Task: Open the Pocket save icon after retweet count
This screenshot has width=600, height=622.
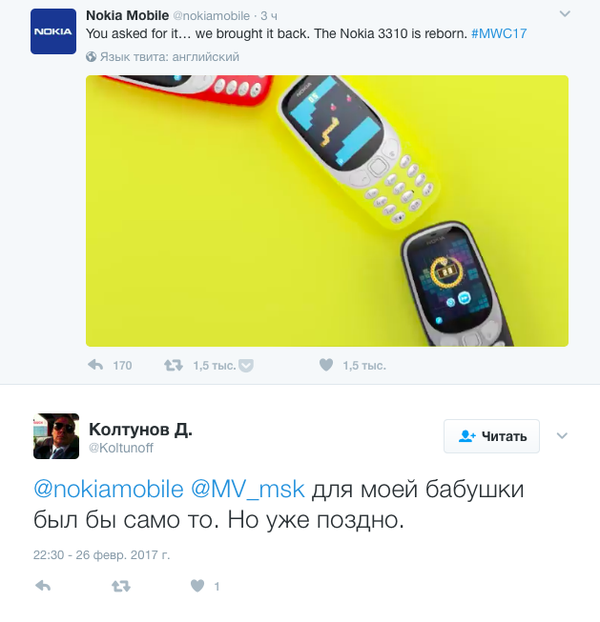Action: tap(246, 365)
